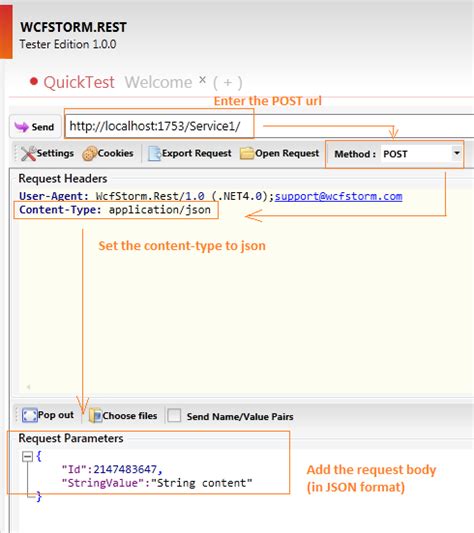Click the Request Parameters label
474x533 pixels.
(x=71, y=438)
